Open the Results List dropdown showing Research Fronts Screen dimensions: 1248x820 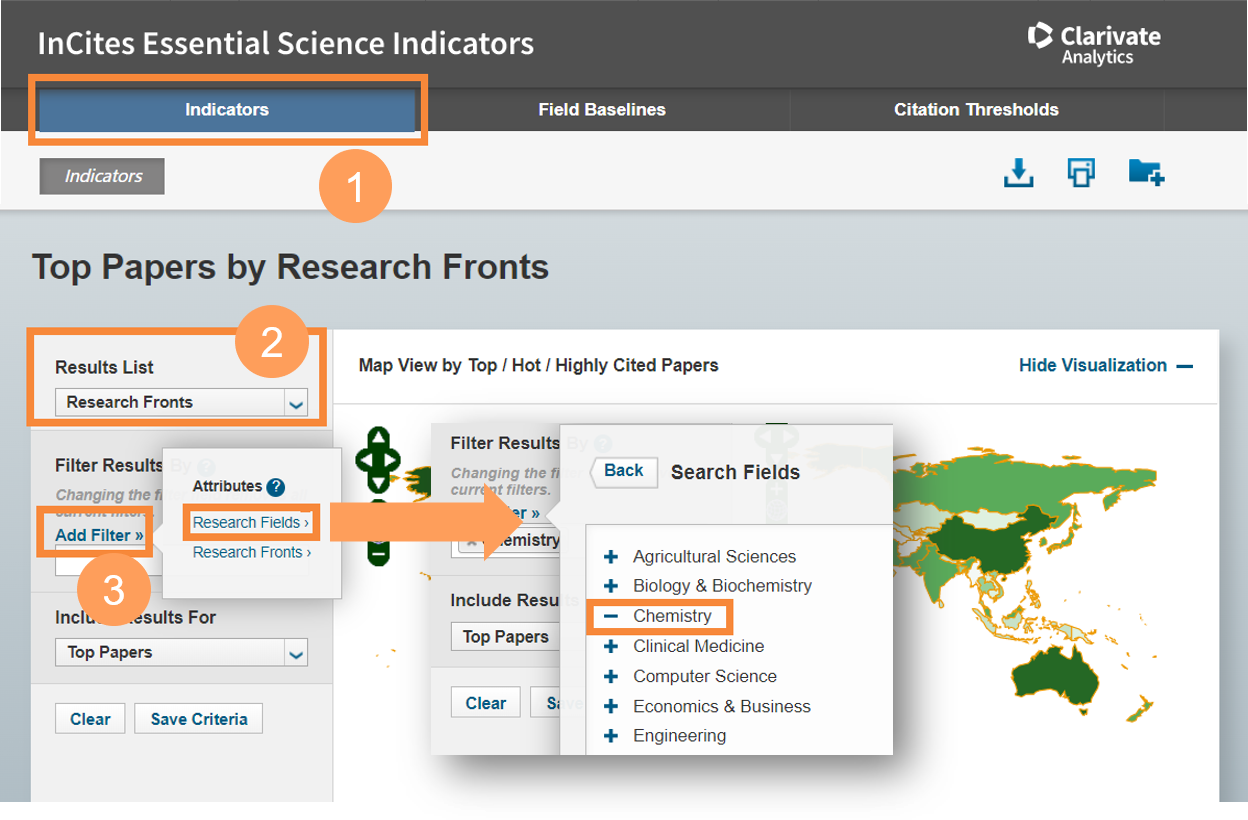181,403
